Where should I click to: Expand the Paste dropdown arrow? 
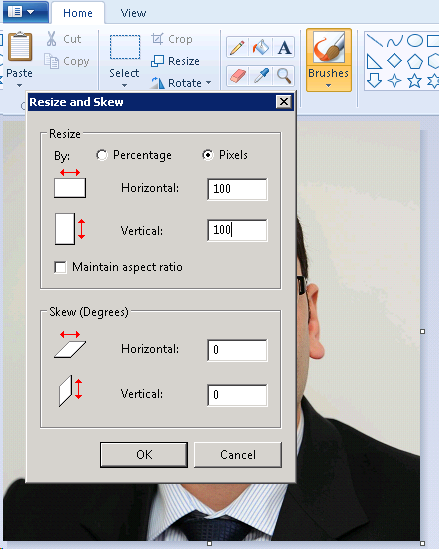pos(20,85)
